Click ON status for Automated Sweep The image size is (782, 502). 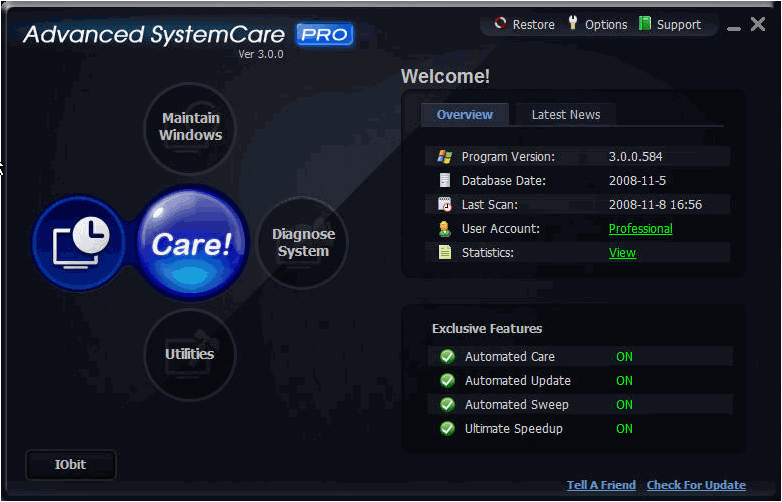click(624, 405)
